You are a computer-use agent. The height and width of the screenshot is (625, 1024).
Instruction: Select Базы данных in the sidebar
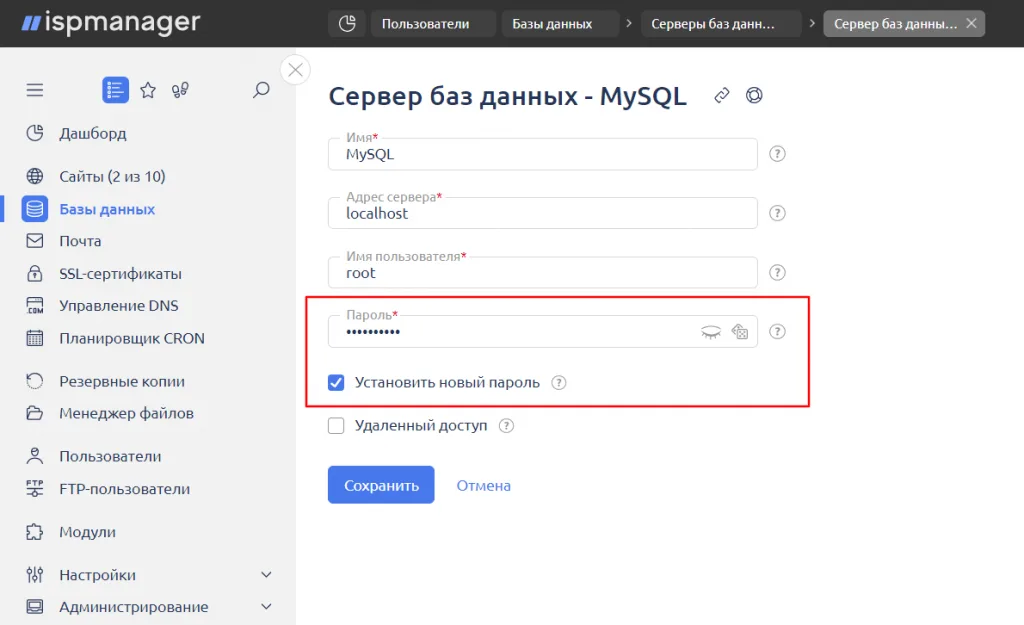(107, 209)
